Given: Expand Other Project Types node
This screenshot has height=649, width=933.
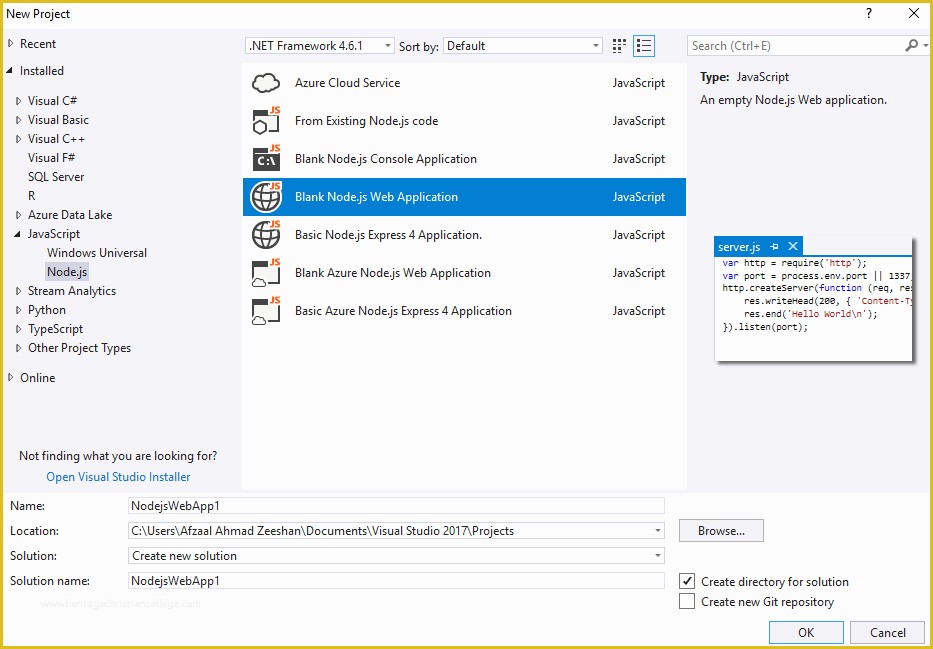Looking at the screenshot, I should pos(19,349).
